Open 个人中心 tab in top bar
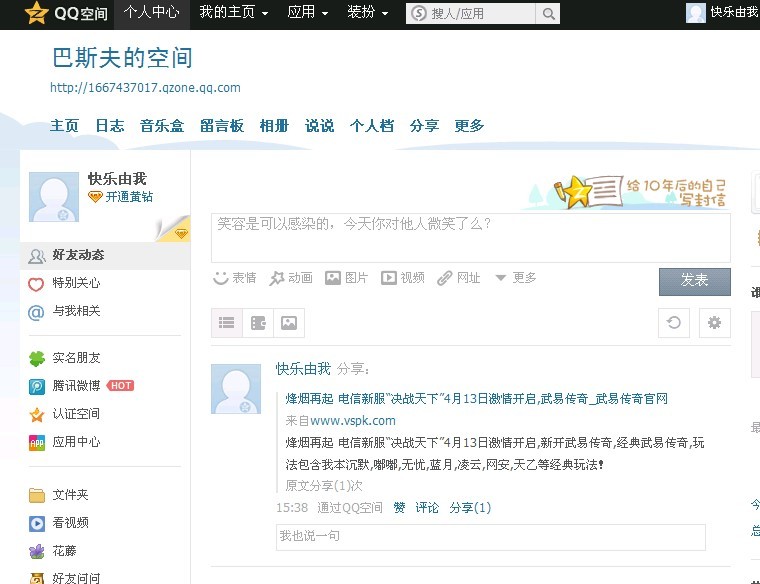This screenshot has height=584, width=760. click(152, 12)
